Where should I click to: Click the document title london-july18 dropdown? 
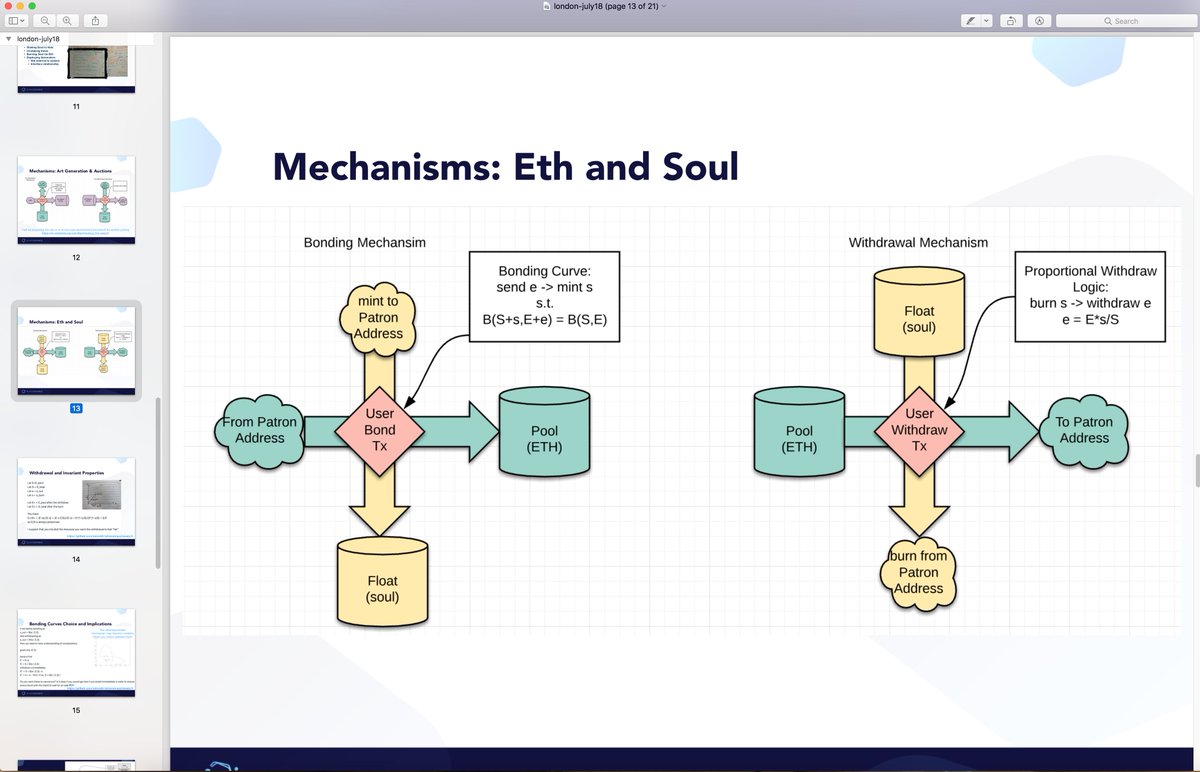604,6
